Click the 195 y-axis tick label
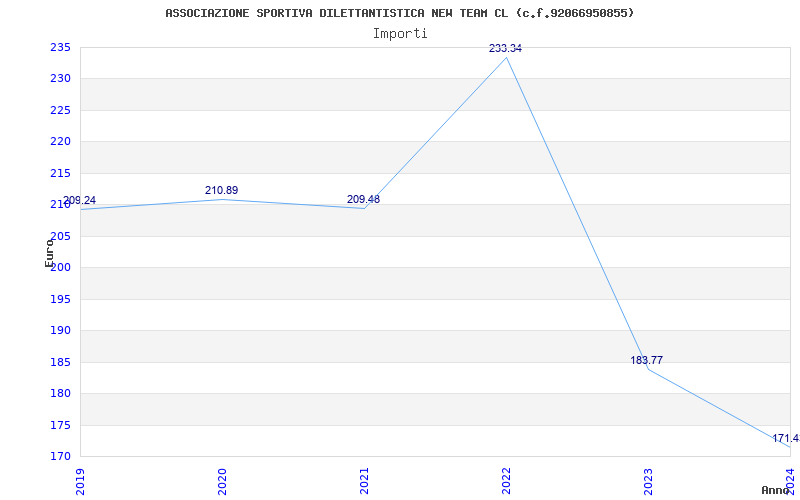 coord(60,299)
